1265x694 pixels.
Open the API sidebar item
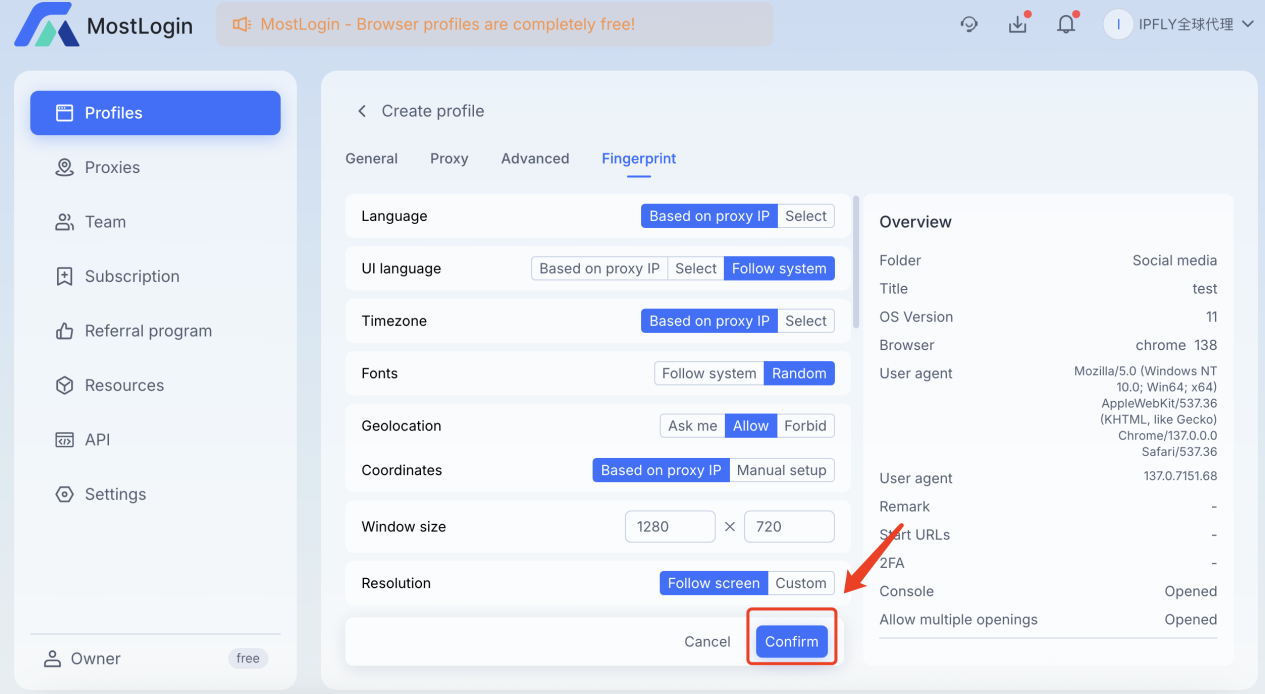click(97, 440)
